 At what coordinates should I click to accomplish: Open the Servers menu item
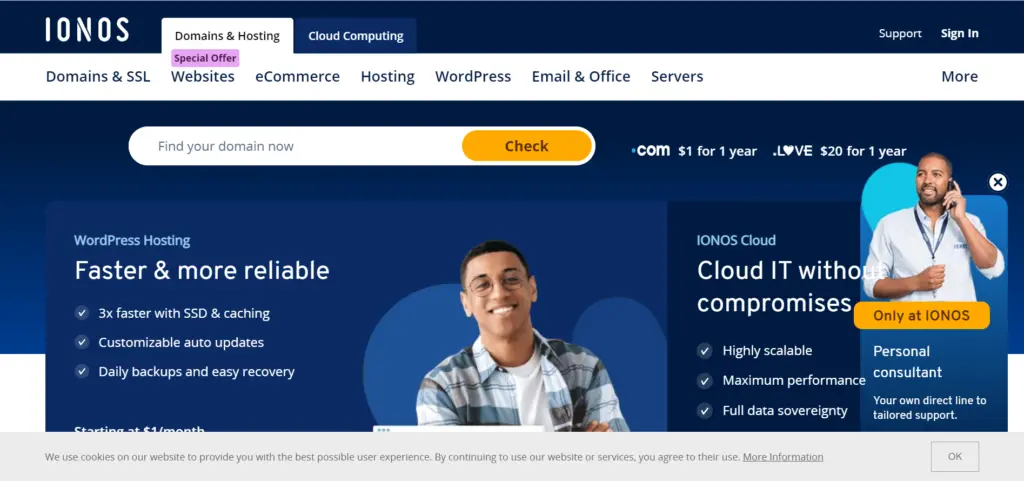pos(677,76)
